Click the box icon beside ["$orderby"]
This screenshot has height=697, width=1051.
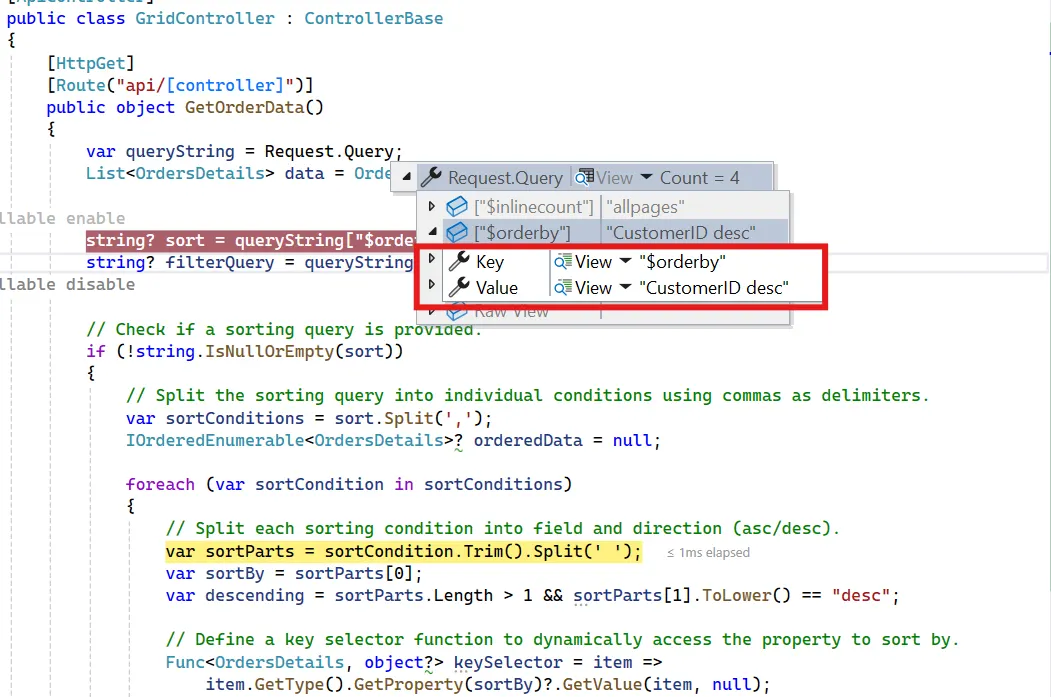coord(456,232)
